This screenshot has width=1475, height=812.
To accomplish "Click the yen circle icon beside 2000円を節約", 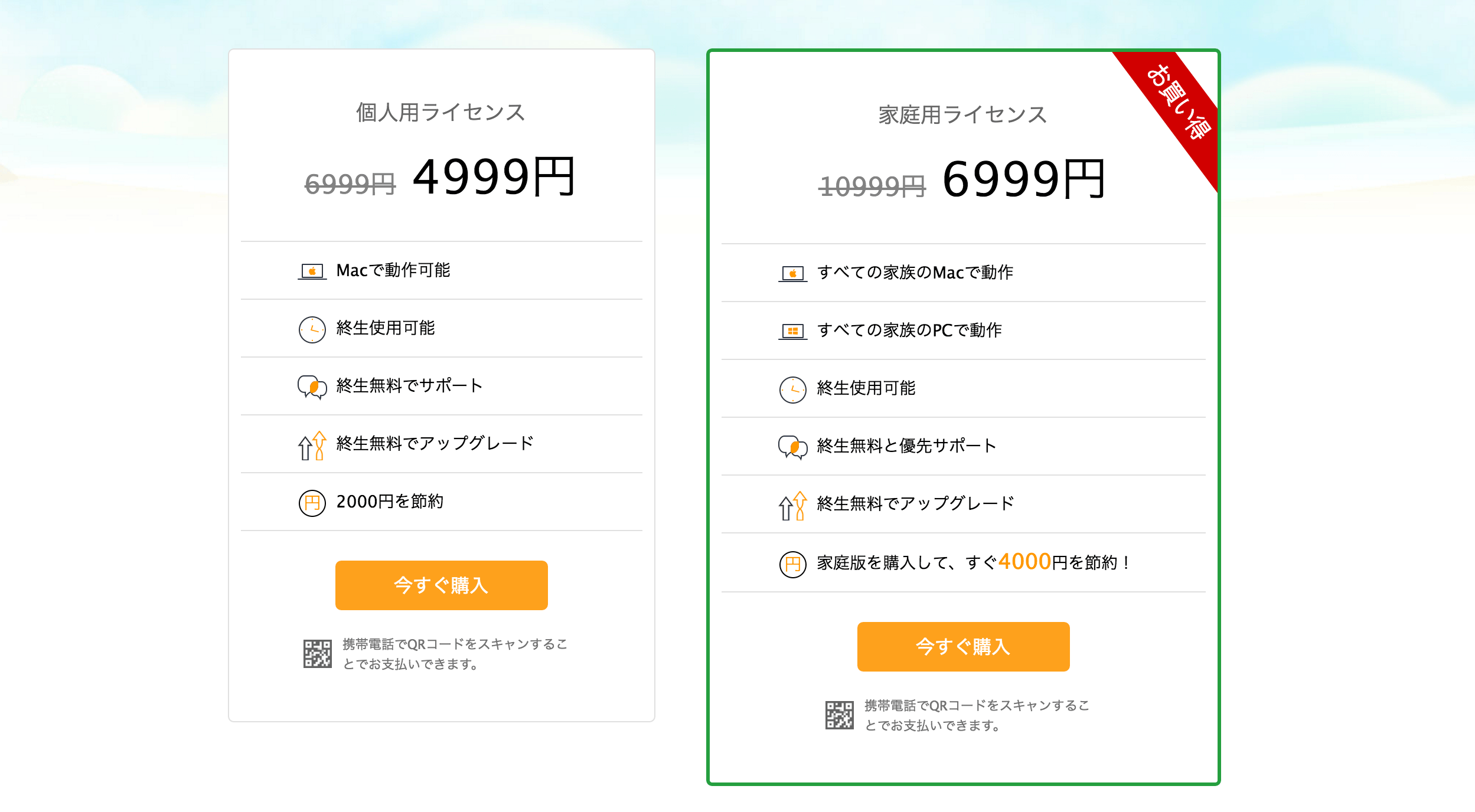I will click(x=312, y=503).
